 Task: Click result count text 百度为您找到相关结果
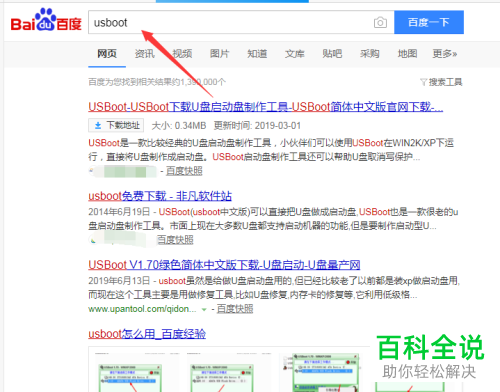click(157, 82)
